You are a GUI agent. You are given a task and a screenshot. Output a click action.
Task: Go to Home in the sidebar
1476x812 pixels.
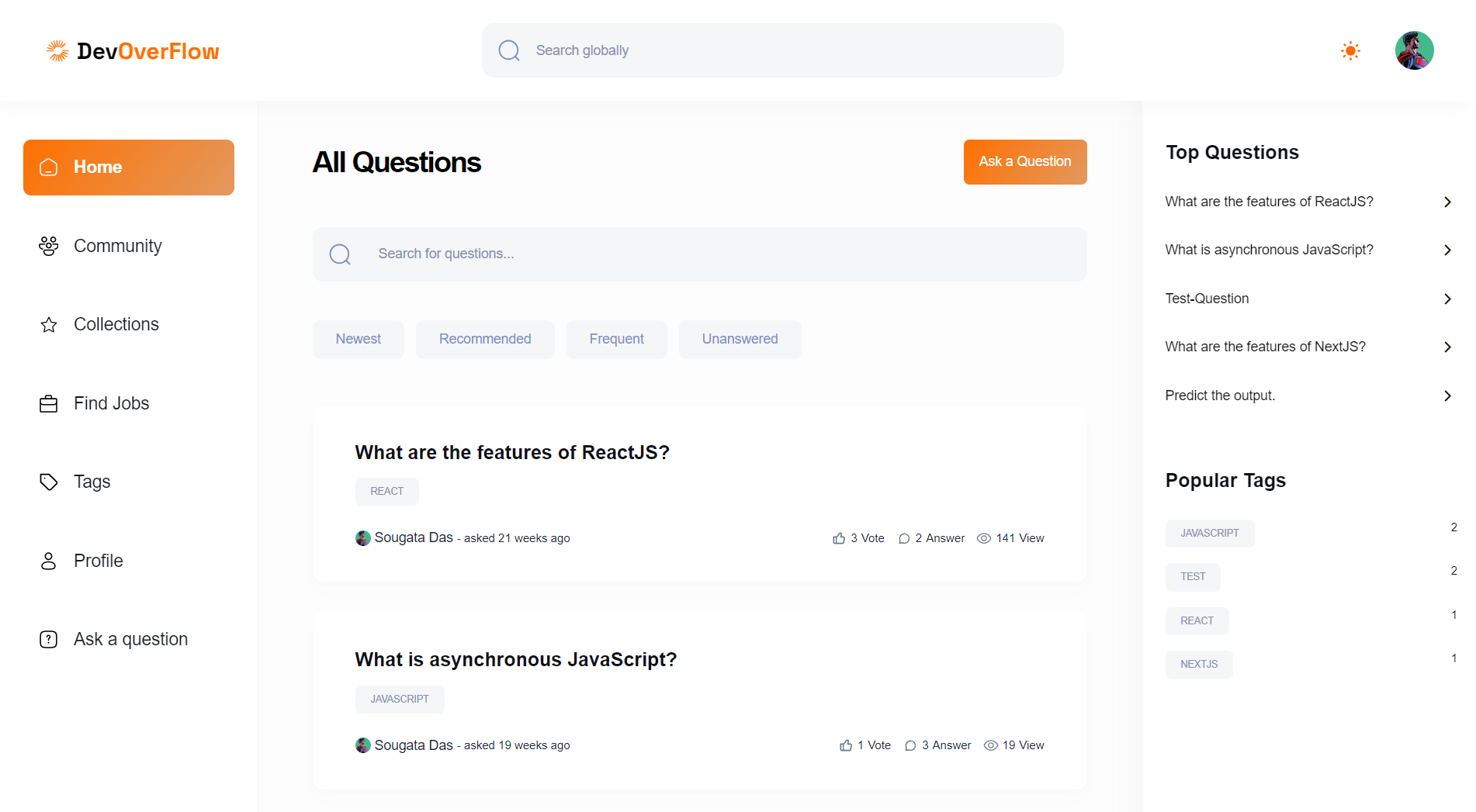[129, 168]
